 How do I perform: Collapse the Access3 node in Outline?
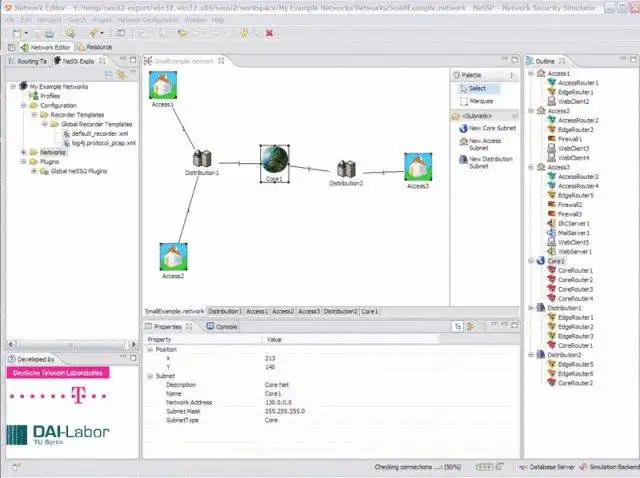click(x=531, y=167)
